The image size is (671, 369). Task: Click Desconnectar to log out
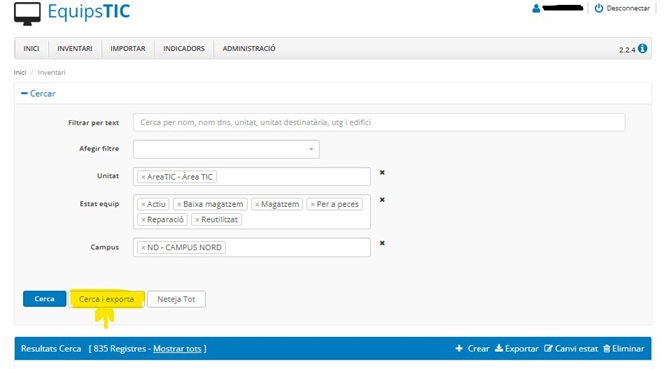(x=628, y=8)
